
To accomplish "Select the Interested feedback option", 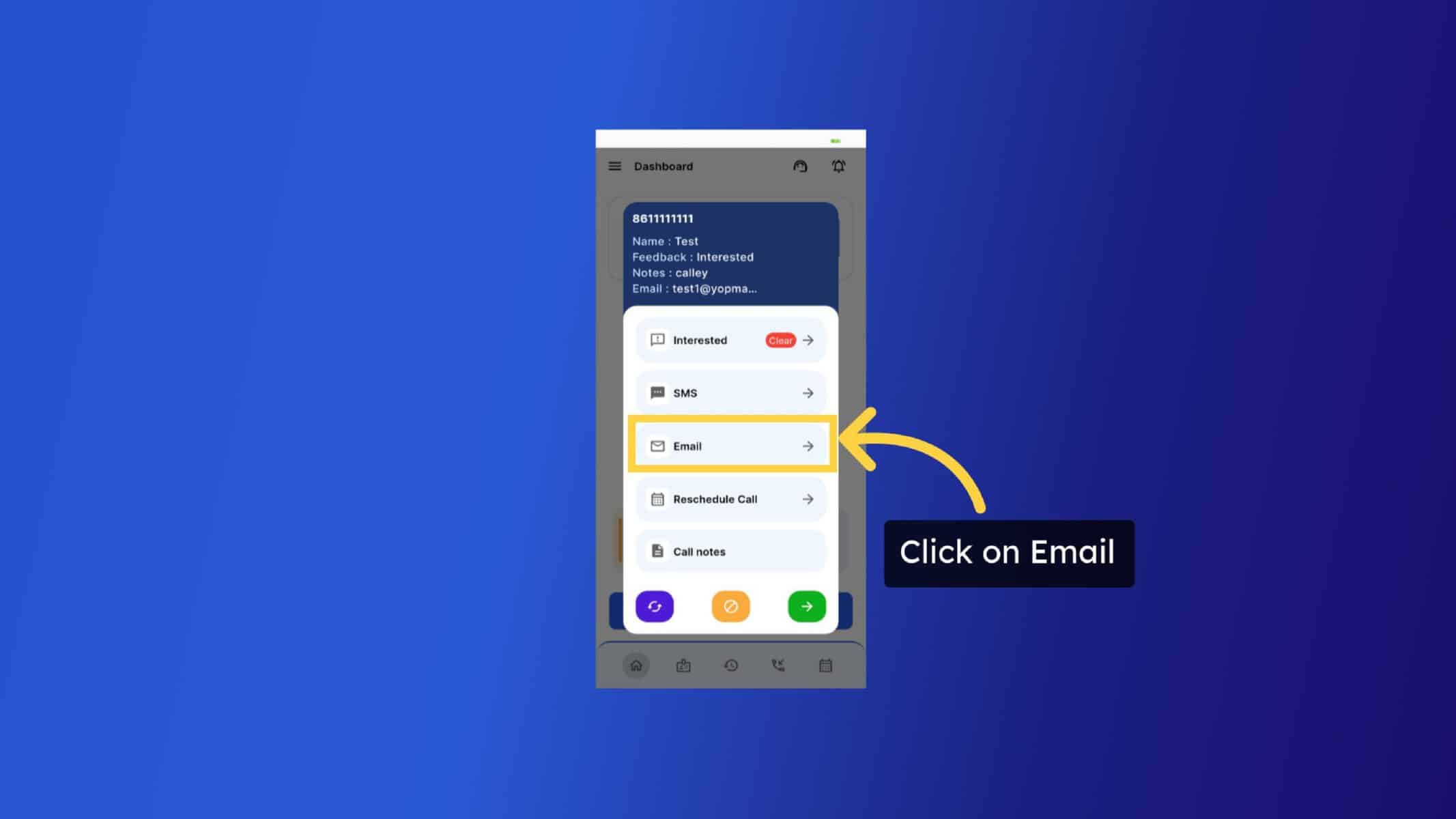I will [730, 340].
